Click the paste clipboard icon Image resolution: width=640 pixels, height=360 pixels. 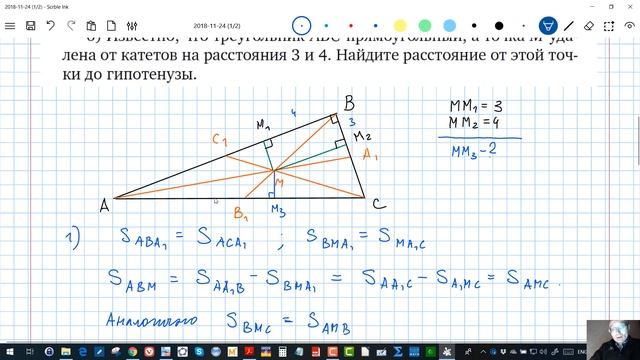click(x=91, y=26)
